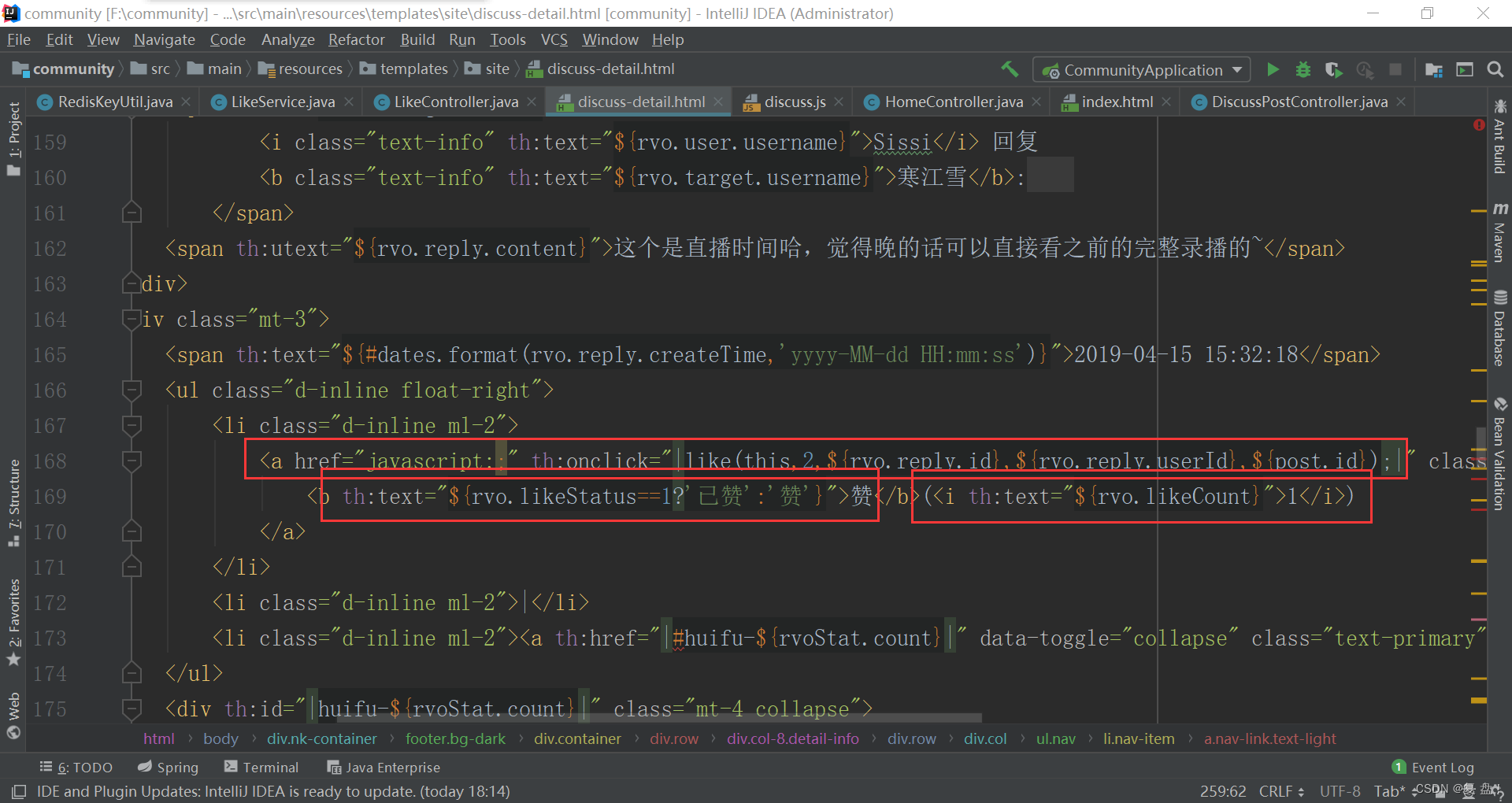This screenshot has width=1512, height=803.
Task: Select ul.nav in the breadcrumb bar
Action: (1056, 739)
